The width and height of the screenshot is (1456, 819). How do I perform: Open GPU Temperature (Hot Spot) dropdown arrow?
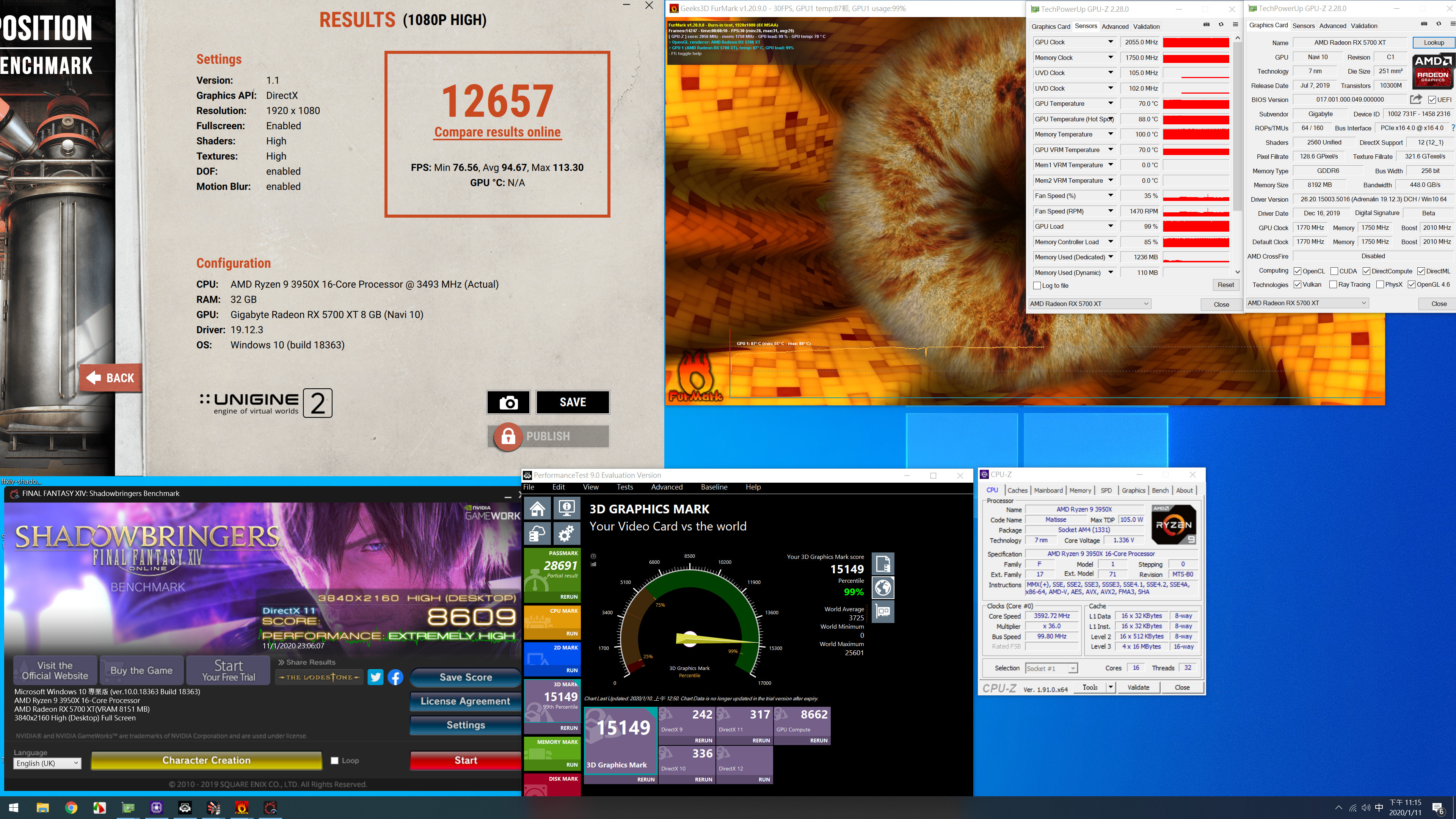click(1111, 119)
